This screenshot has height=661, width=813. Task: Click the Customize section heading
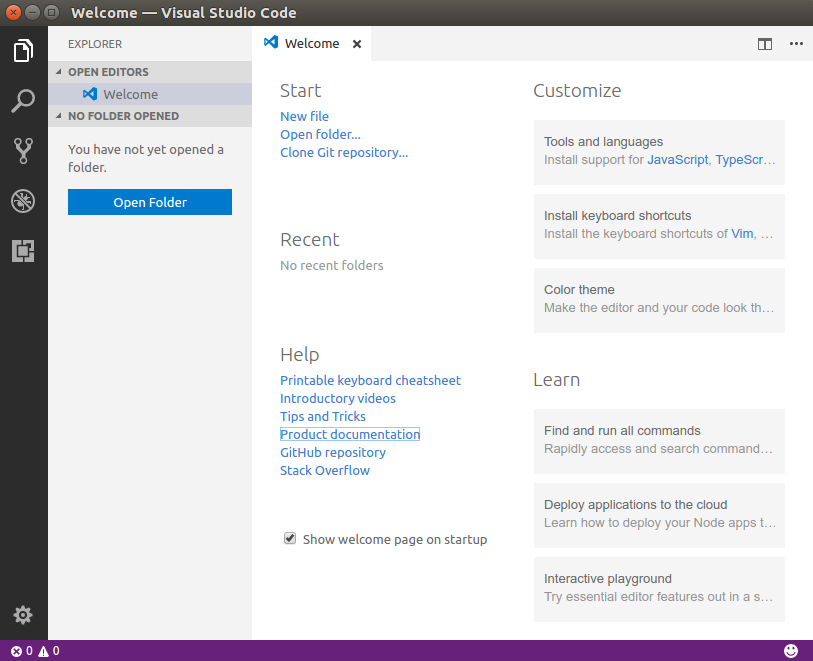pos(577,91)
